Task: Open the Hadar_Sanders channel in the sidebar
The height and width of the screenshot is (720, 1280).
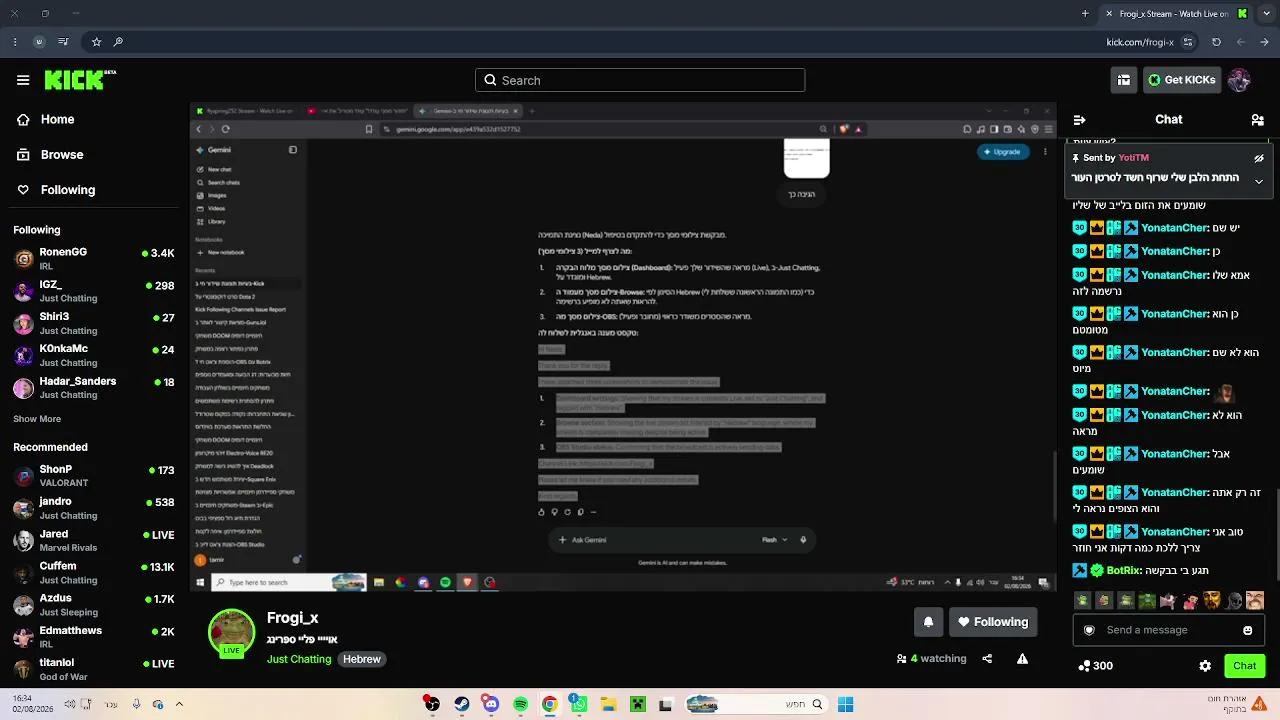Action: tap(95, 387)
